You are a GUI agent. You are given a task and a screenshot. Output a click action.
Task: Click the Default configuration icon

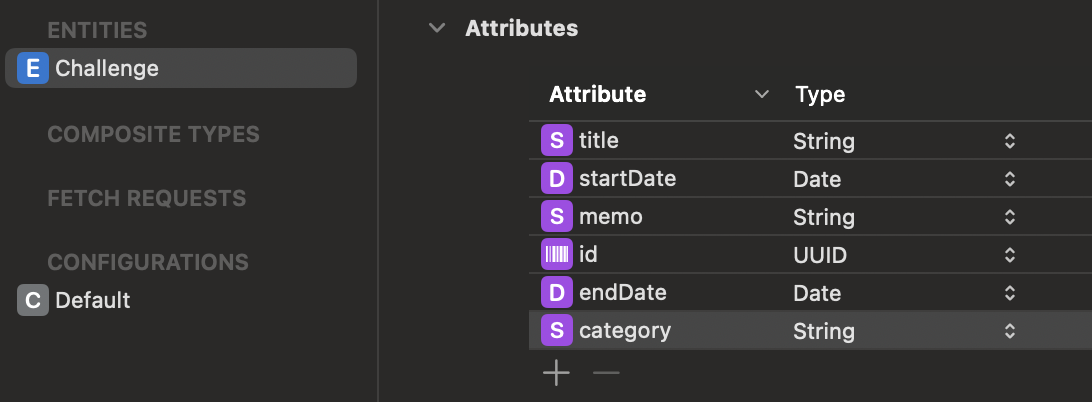pos(33,300)
